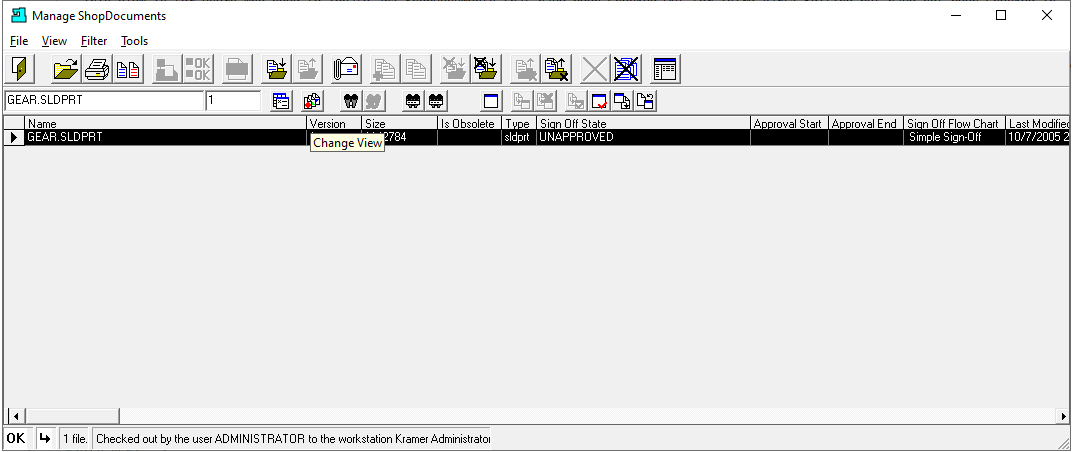Click the printer icon to print
The image size is (1073, 452).
coord(97,69)
